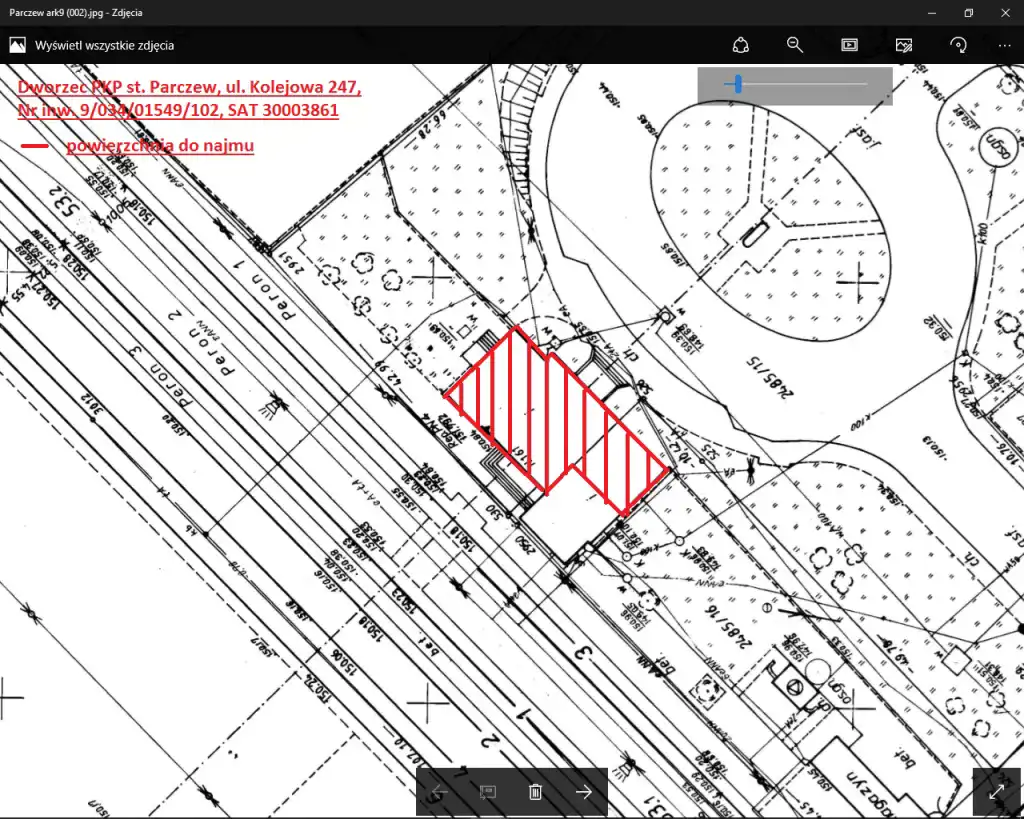Viewport: 1024px width, 819px height.
Task: Open the Zoom magnifier tool
Action: click(x=795, y=45)
